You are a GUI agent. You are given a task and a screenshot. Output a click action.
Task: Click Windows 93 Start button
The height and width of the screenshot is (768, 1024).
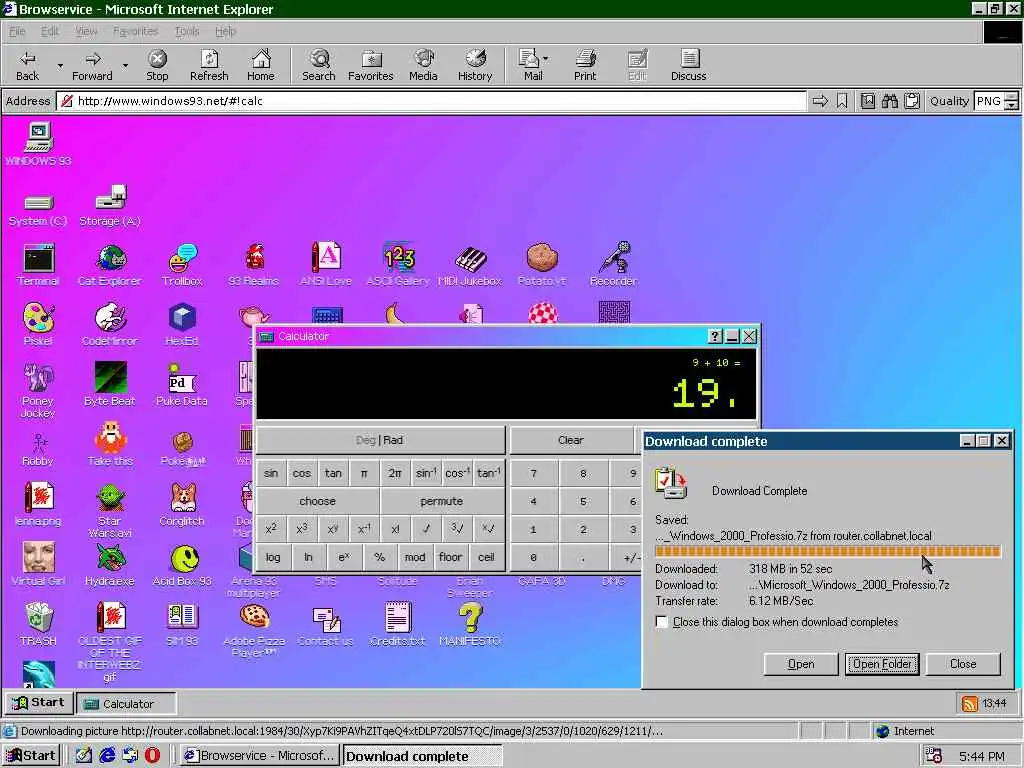click(x=39, y=703)
